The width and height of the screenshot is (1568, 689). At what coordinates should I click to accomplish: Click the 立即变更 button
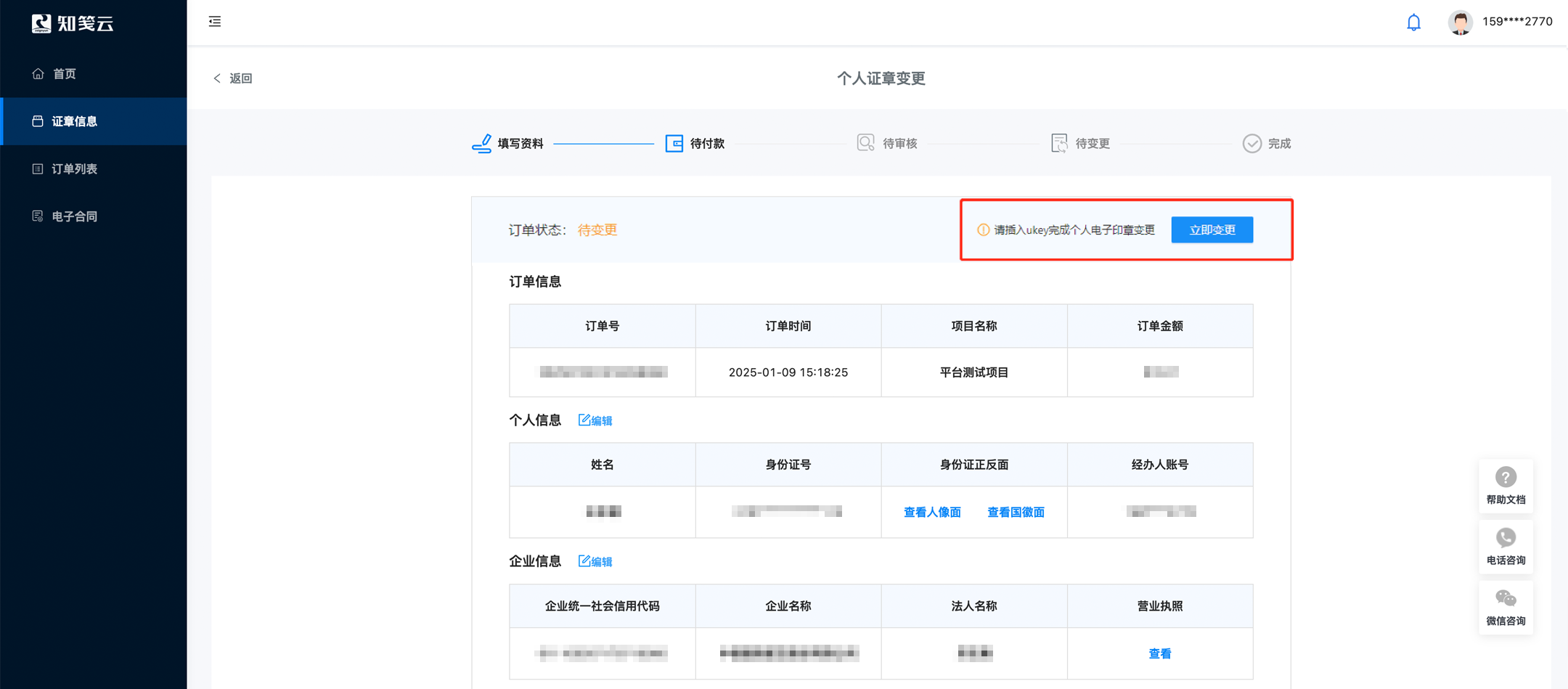1212,229
